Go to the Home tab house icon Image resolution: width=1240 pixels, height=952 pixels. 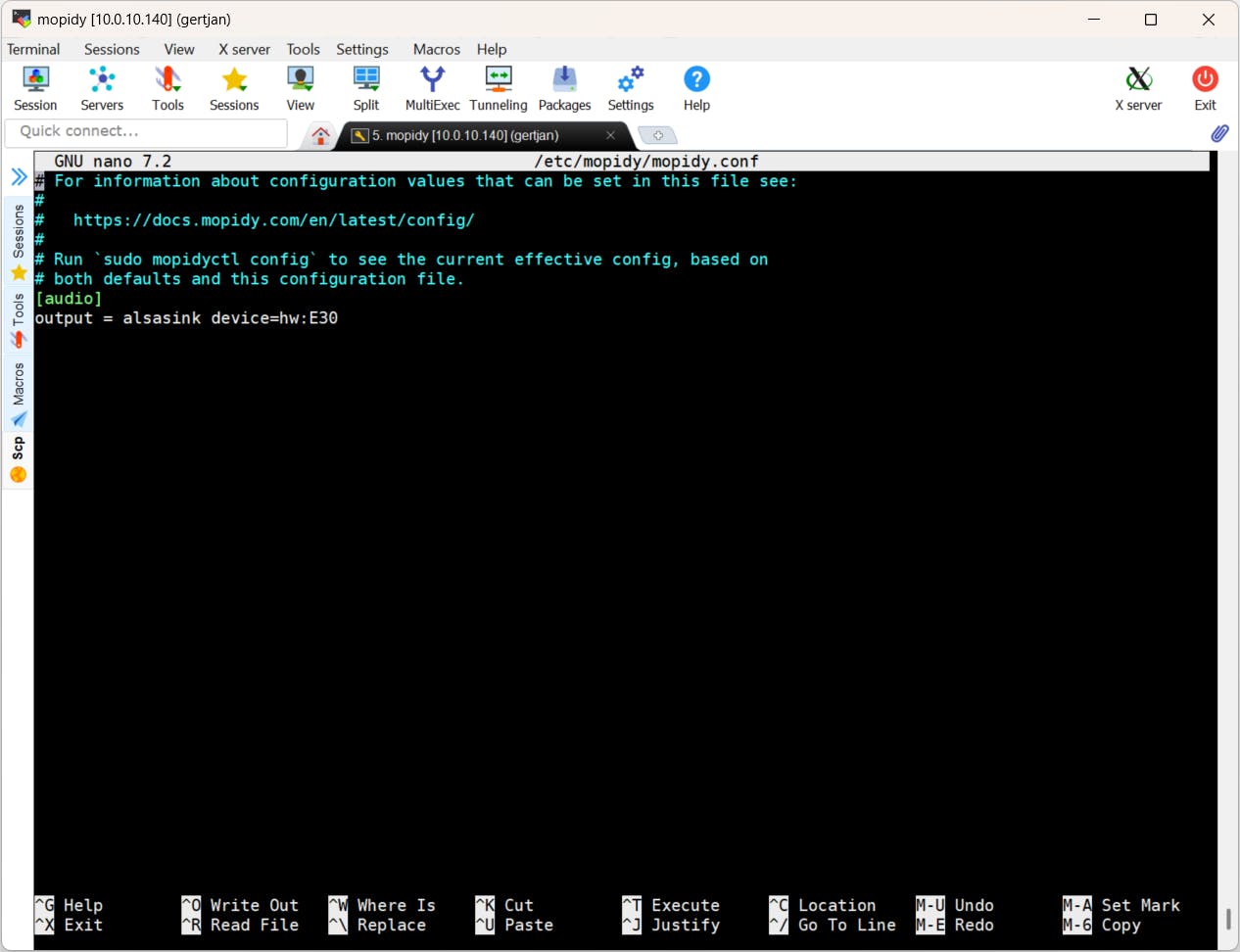coord(320,135)
